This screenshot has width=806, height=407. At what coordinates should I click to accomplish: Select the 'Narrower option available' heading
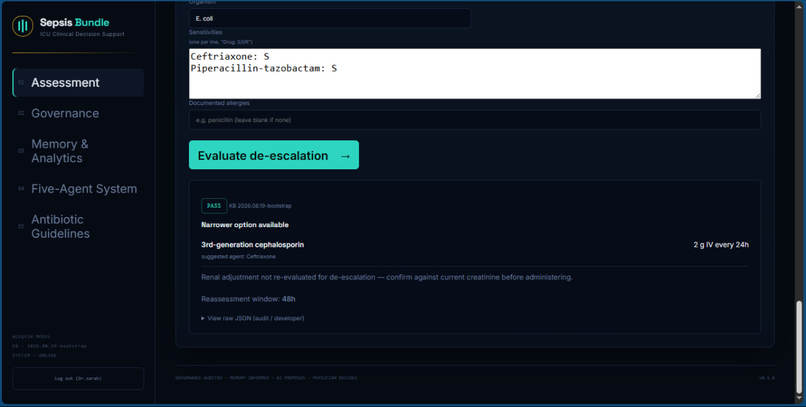245,225
